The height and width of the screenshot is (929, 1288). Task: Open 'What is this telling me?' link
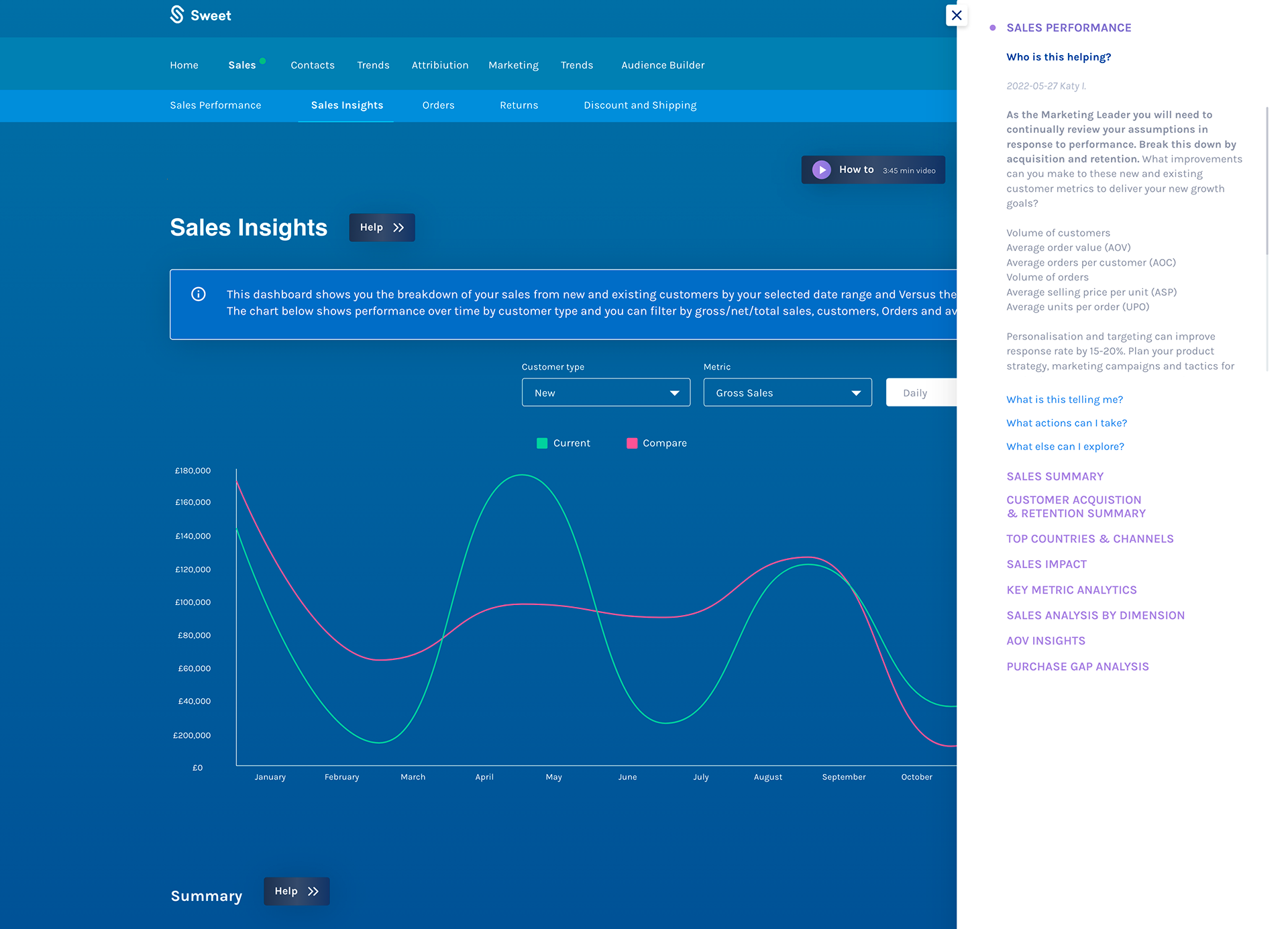click(1065, 400)
